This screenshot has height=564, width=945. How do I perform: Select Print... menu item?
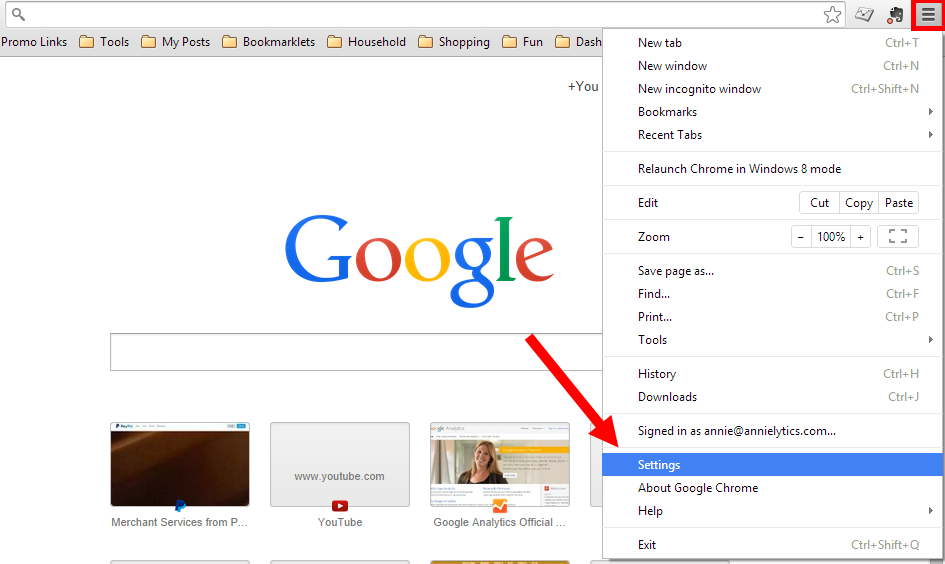tap(773, 316)
